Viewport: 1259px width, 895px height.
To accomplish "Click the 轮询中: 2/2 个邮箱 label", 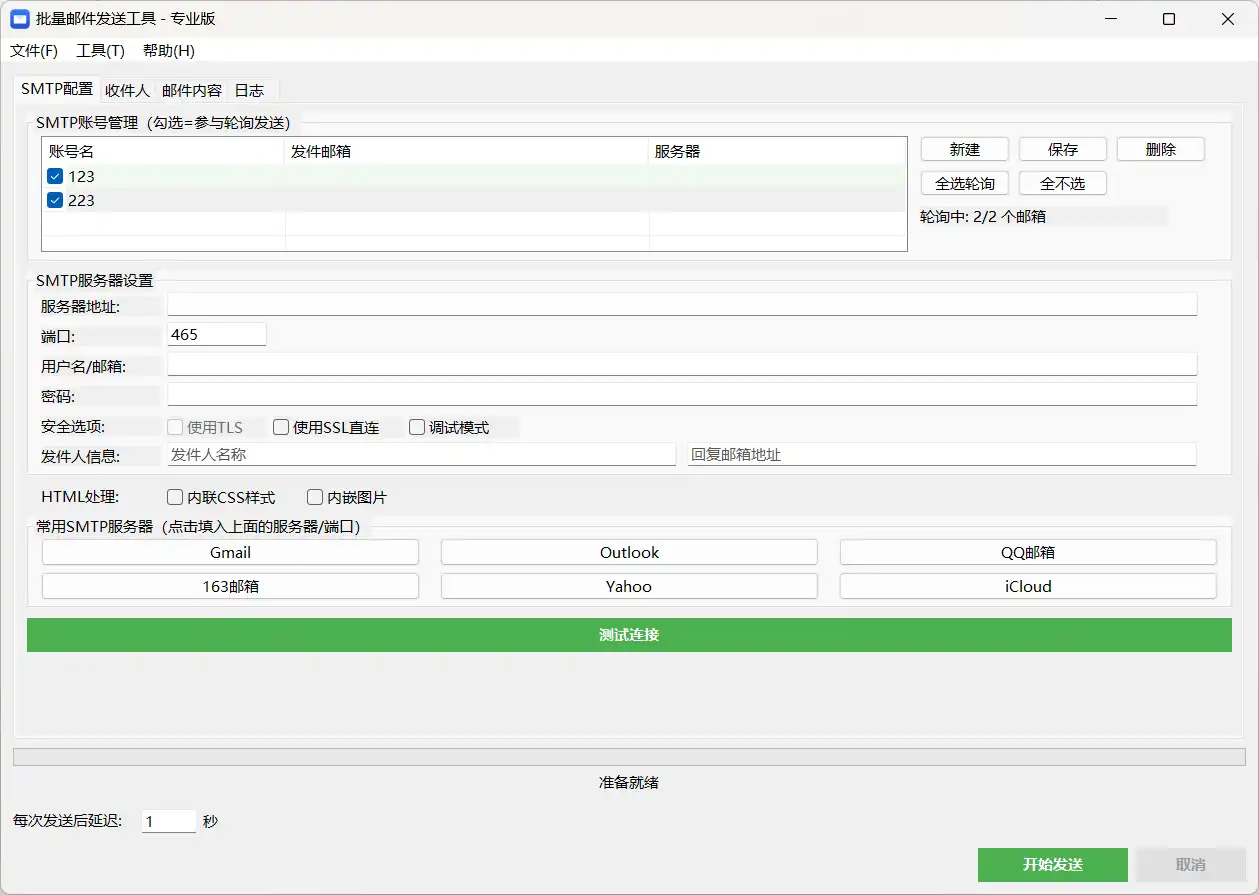I will (983, 217).
